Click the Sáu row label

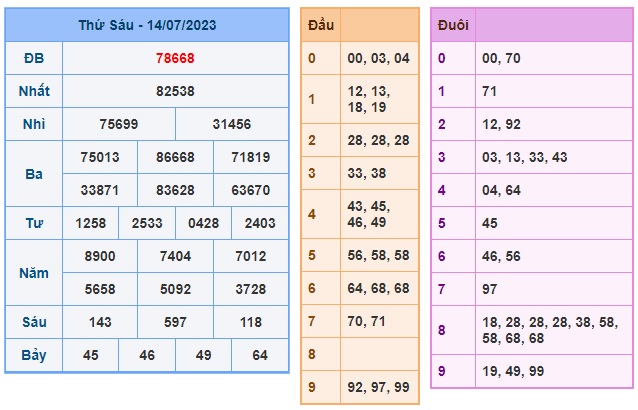click(x=34, y=322)
